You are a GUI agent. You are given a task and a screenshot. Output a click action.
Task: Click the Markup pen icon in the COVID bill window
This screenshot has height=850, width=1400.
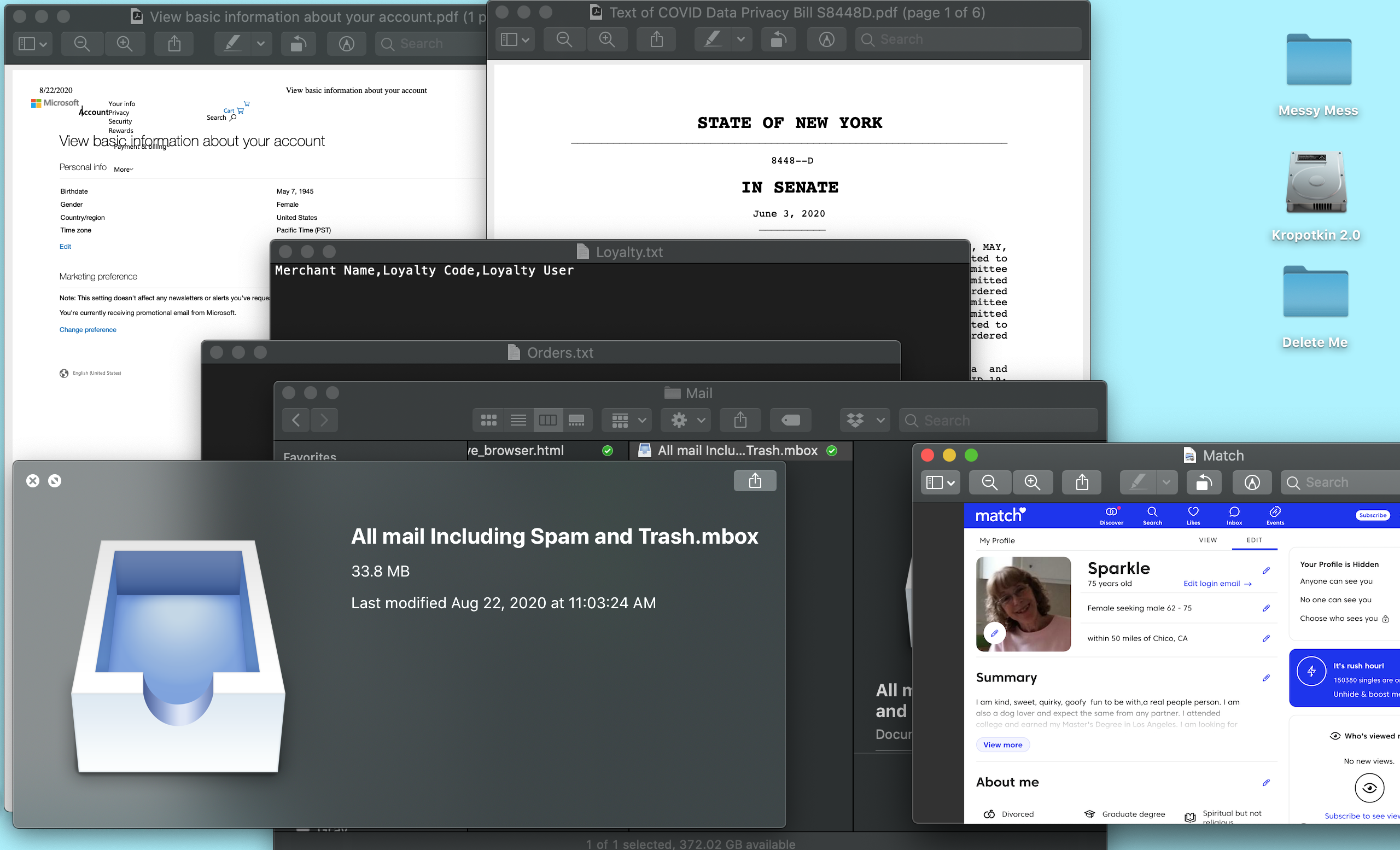click(x=826, y=39)
